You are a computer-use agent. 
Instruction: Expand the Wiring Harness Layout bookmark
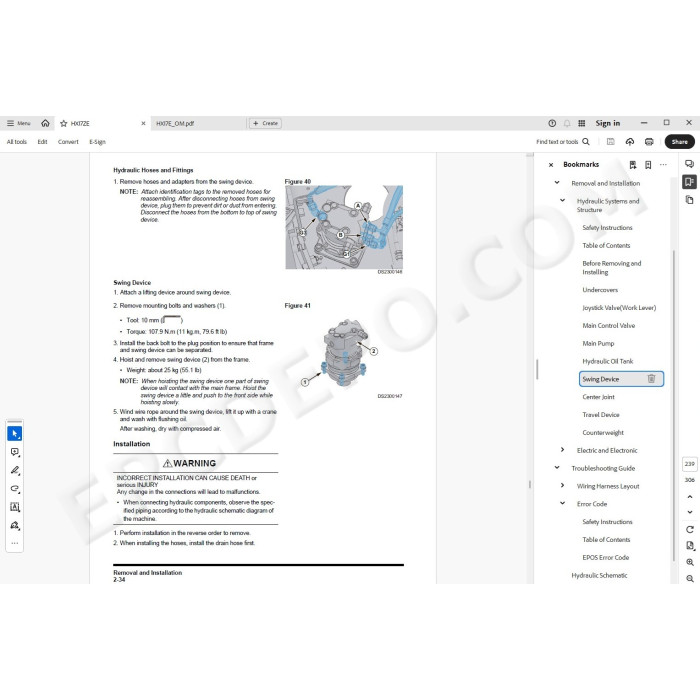pos(562,485)
